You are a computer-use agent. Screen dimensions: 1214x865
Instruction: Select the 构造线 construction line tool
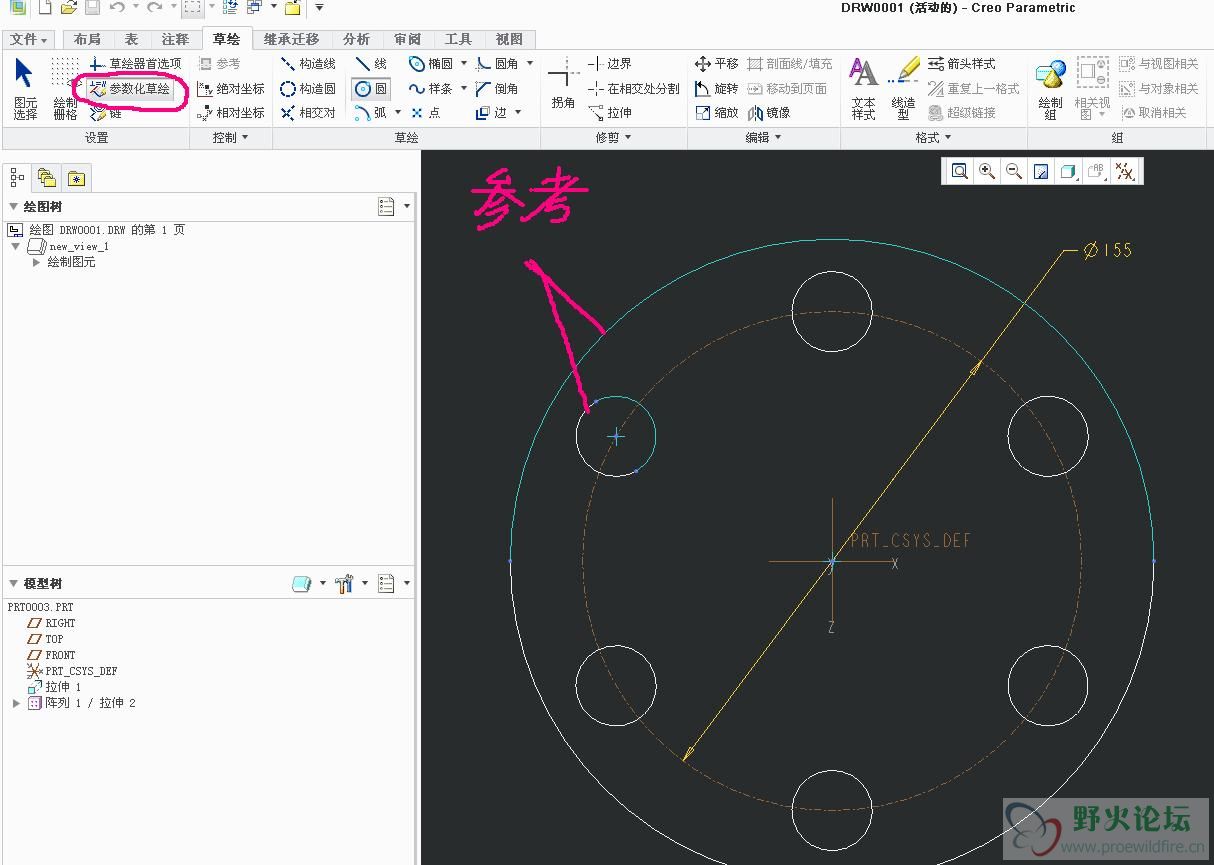pos(308,64)
